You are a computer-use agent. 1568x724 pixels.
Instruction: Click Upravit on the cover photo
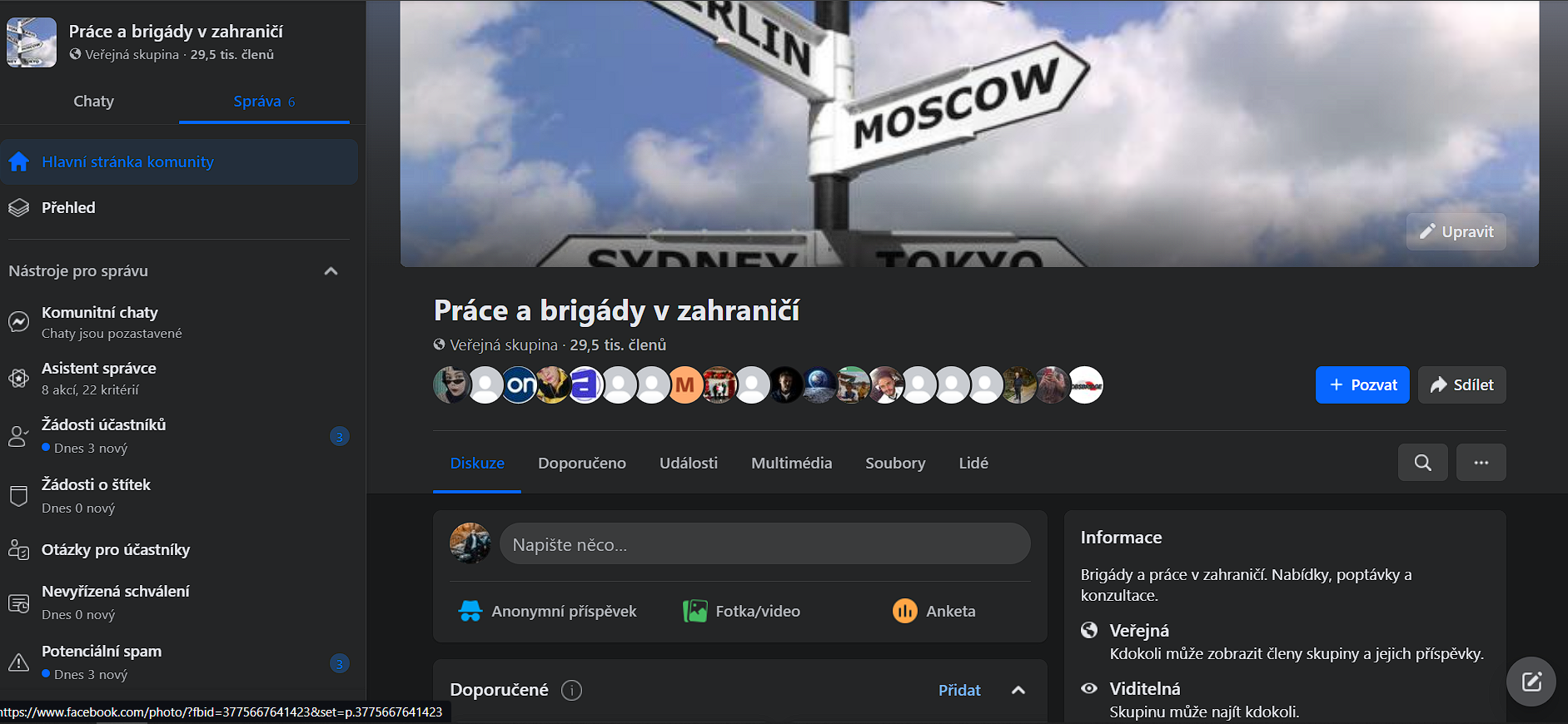1456,231
